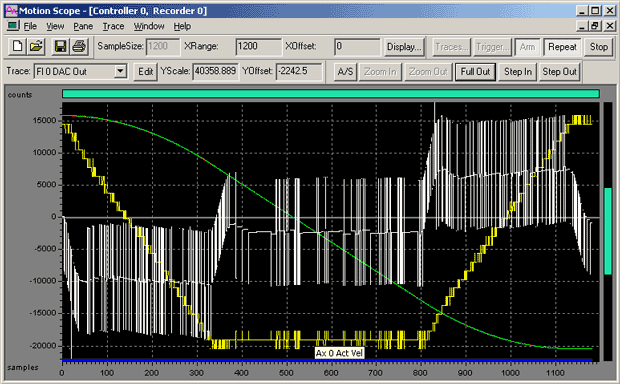This screenshot has height=384, width=620.
Task: Expand the Trace dropdown showing FI 0 DAC Out
Action: pos(120,72)
